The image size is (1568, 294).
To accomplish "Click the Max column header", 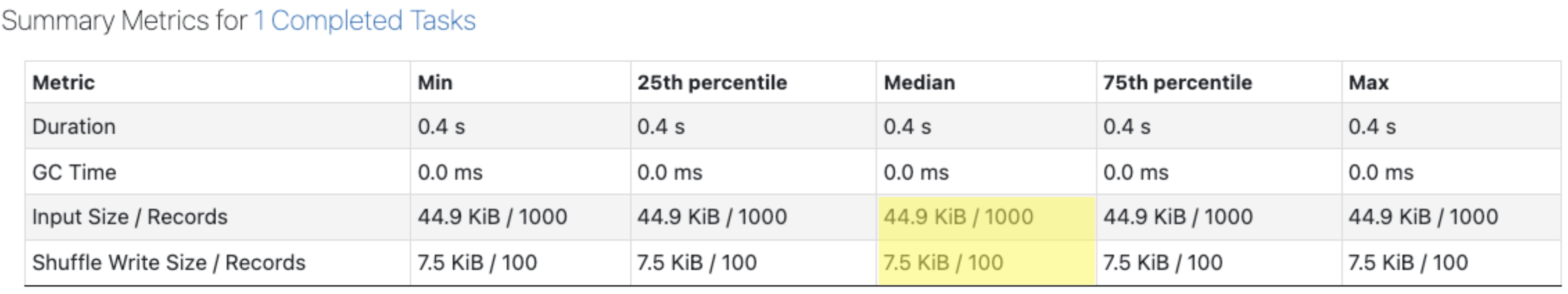I will pos(1368,83).
